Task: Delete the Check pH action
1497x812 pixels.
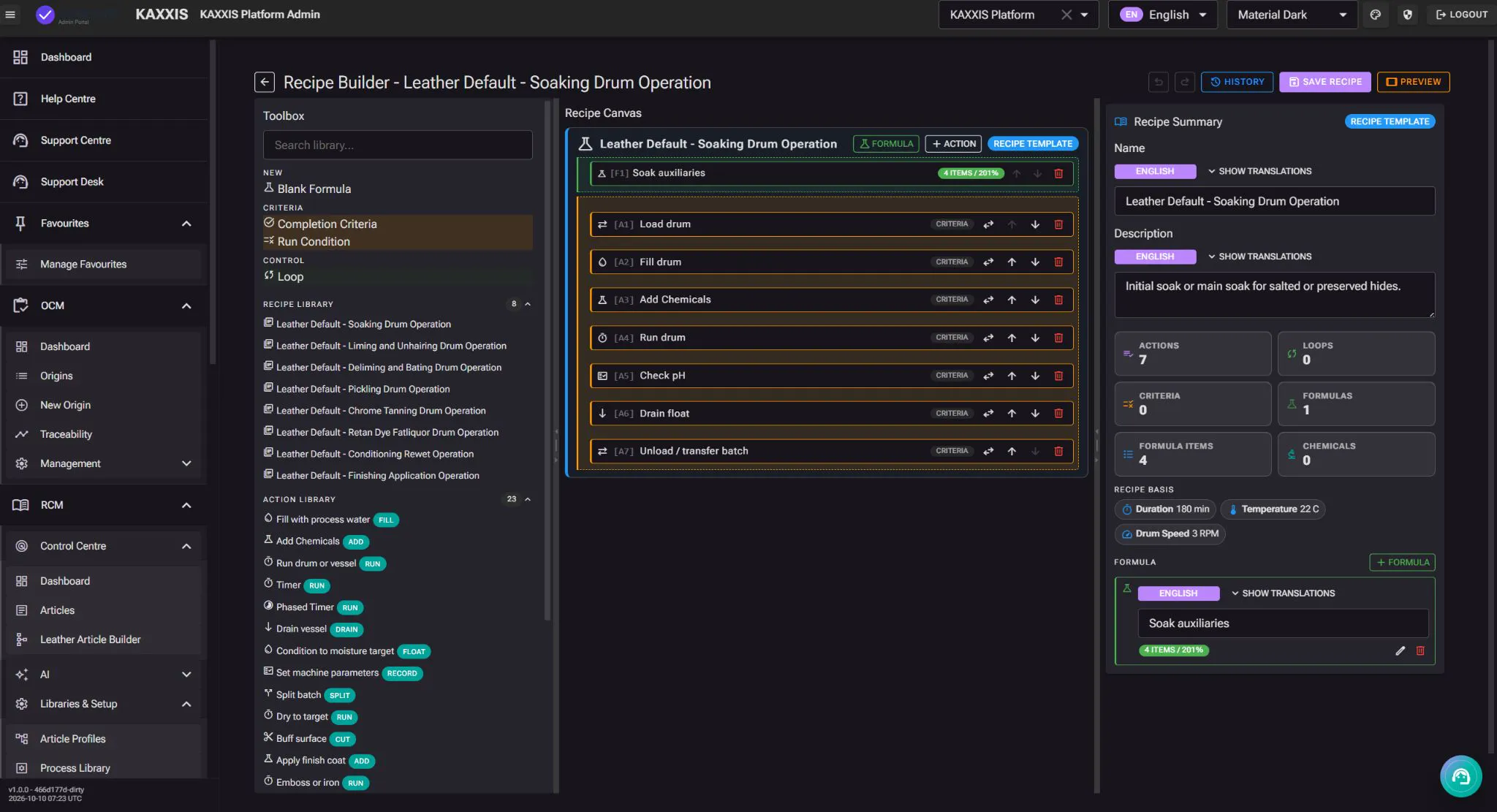Action: point(1058,376)
